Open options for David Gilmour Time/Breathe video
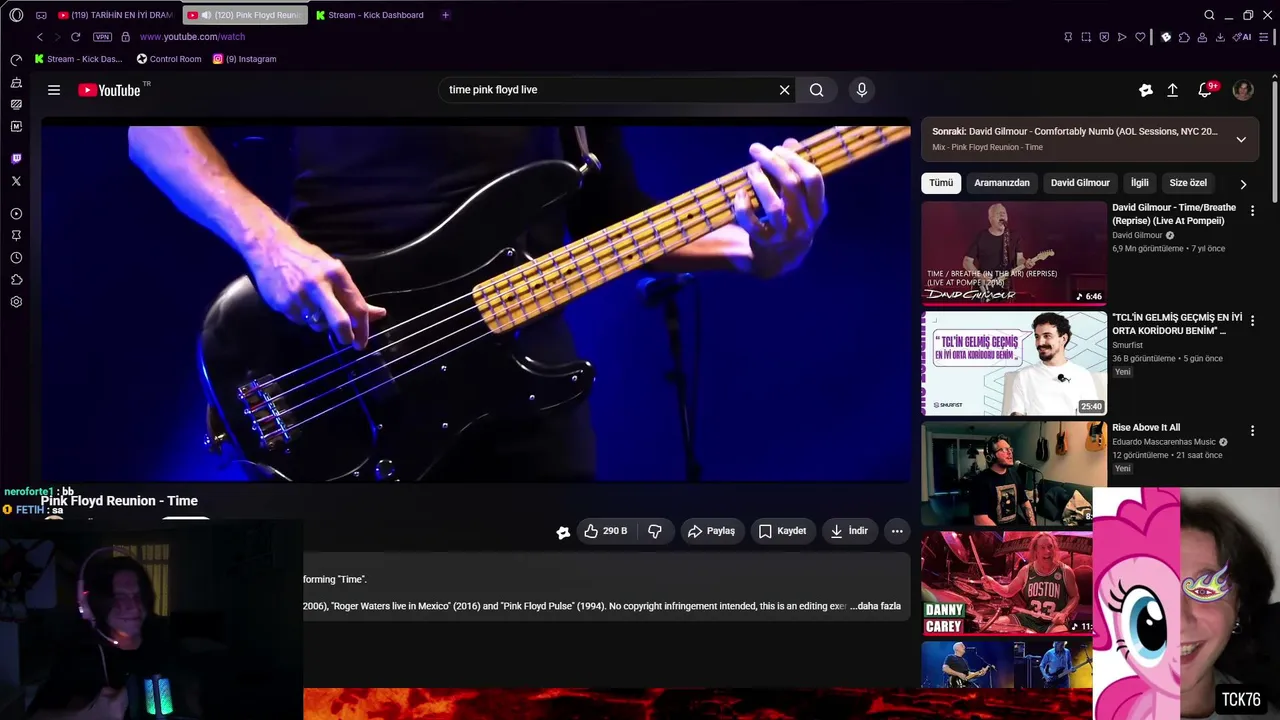 [1252, 211]
